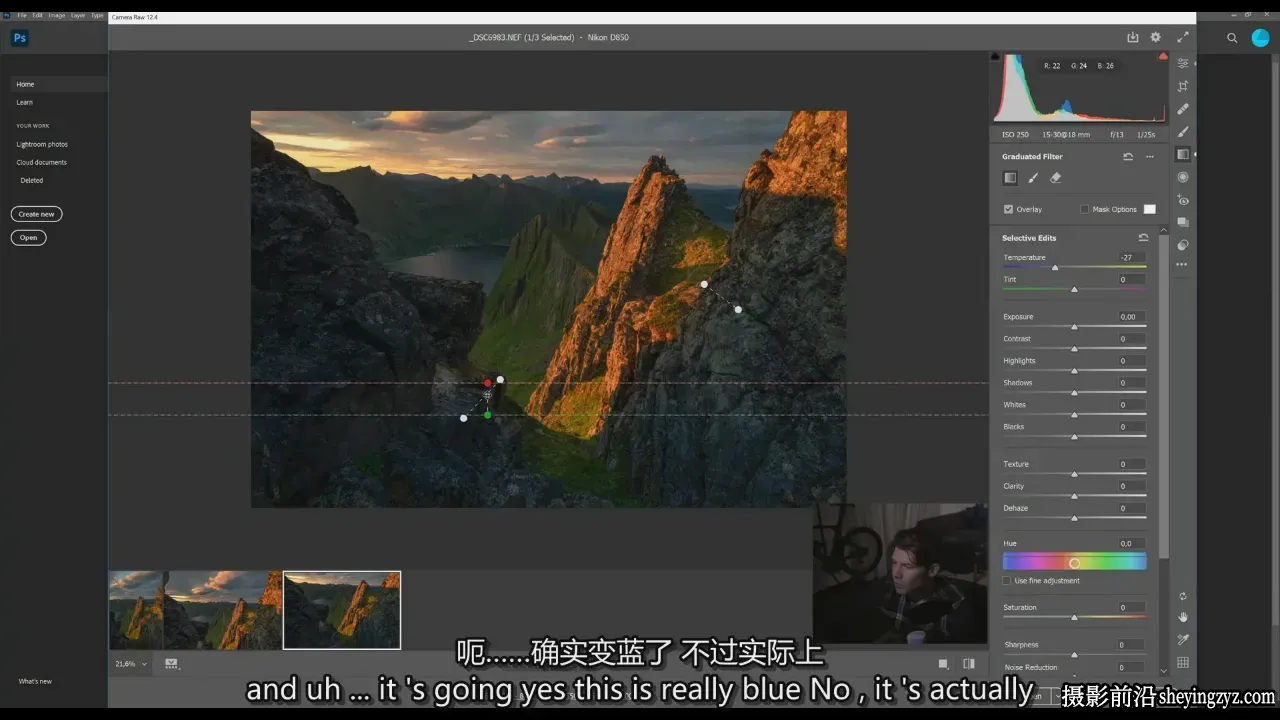This screenshot has width=1280, height=720.
Task: Open more image settings three dots in toolbar
Action: [1183, 265]
